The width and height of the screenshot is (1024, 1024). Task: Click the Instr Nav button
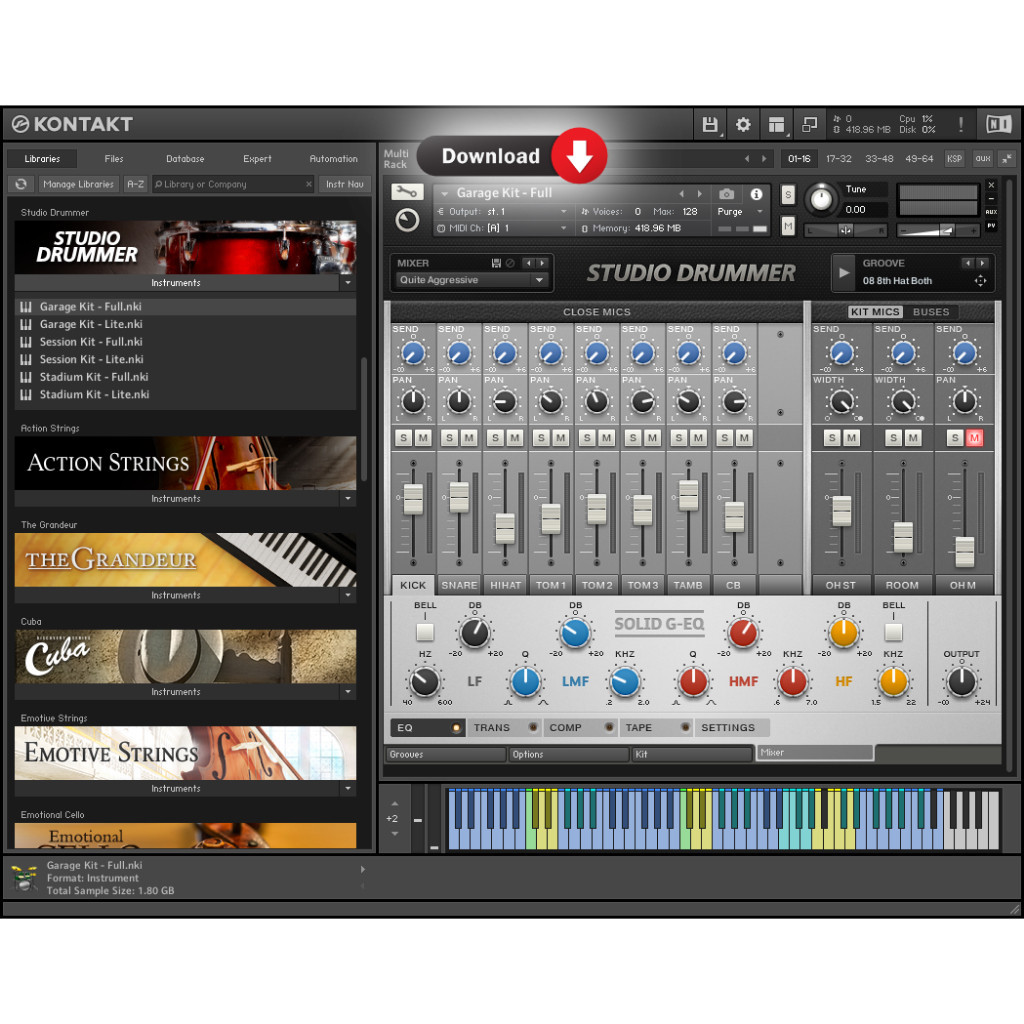coord(345,184)
